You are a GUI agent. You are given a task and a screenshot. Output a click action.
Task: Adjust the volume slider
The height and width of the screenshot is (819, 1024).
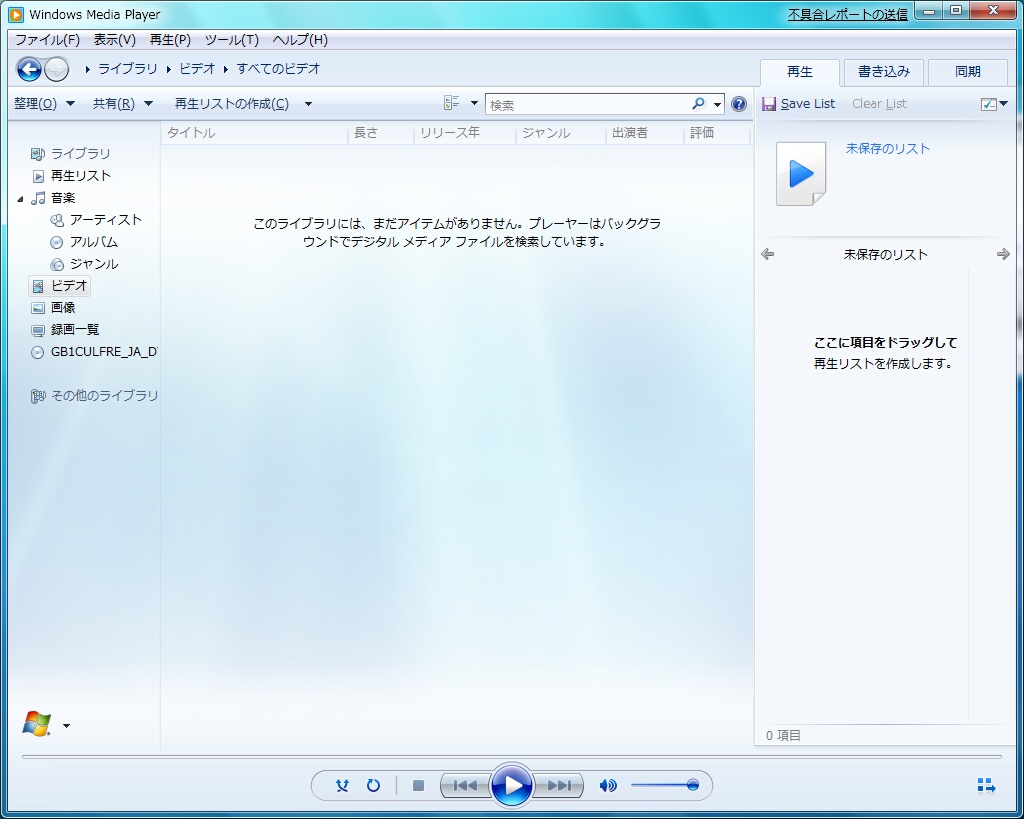click(x=665, y=785)
